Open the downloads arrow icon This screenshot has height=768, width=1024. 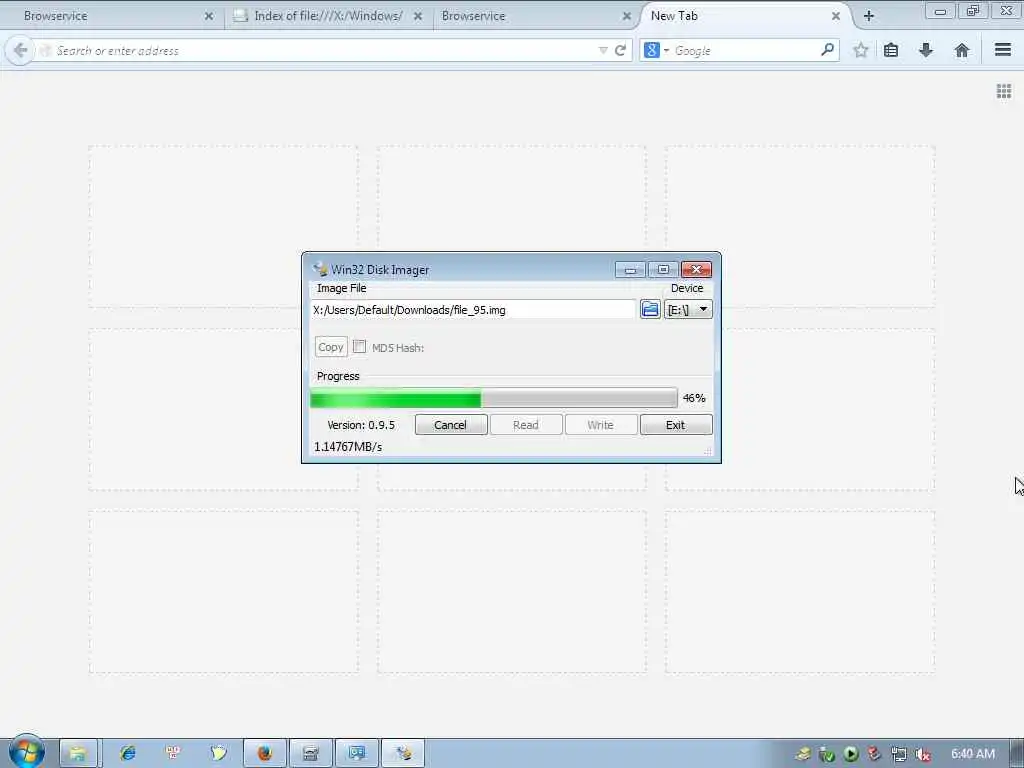(926, 50)
